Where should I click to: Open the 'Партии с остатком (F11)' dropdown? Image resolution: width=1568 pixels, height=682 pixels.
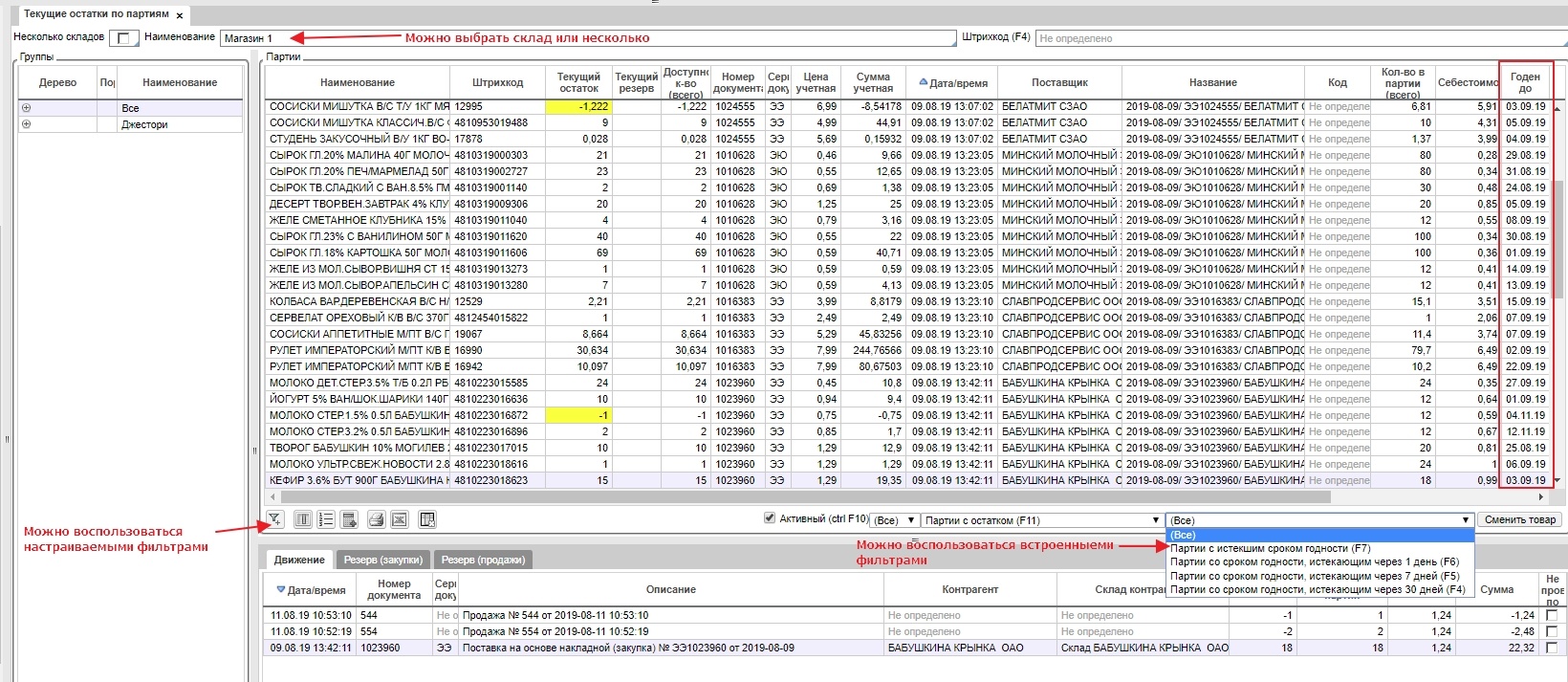click(1041, 520)
